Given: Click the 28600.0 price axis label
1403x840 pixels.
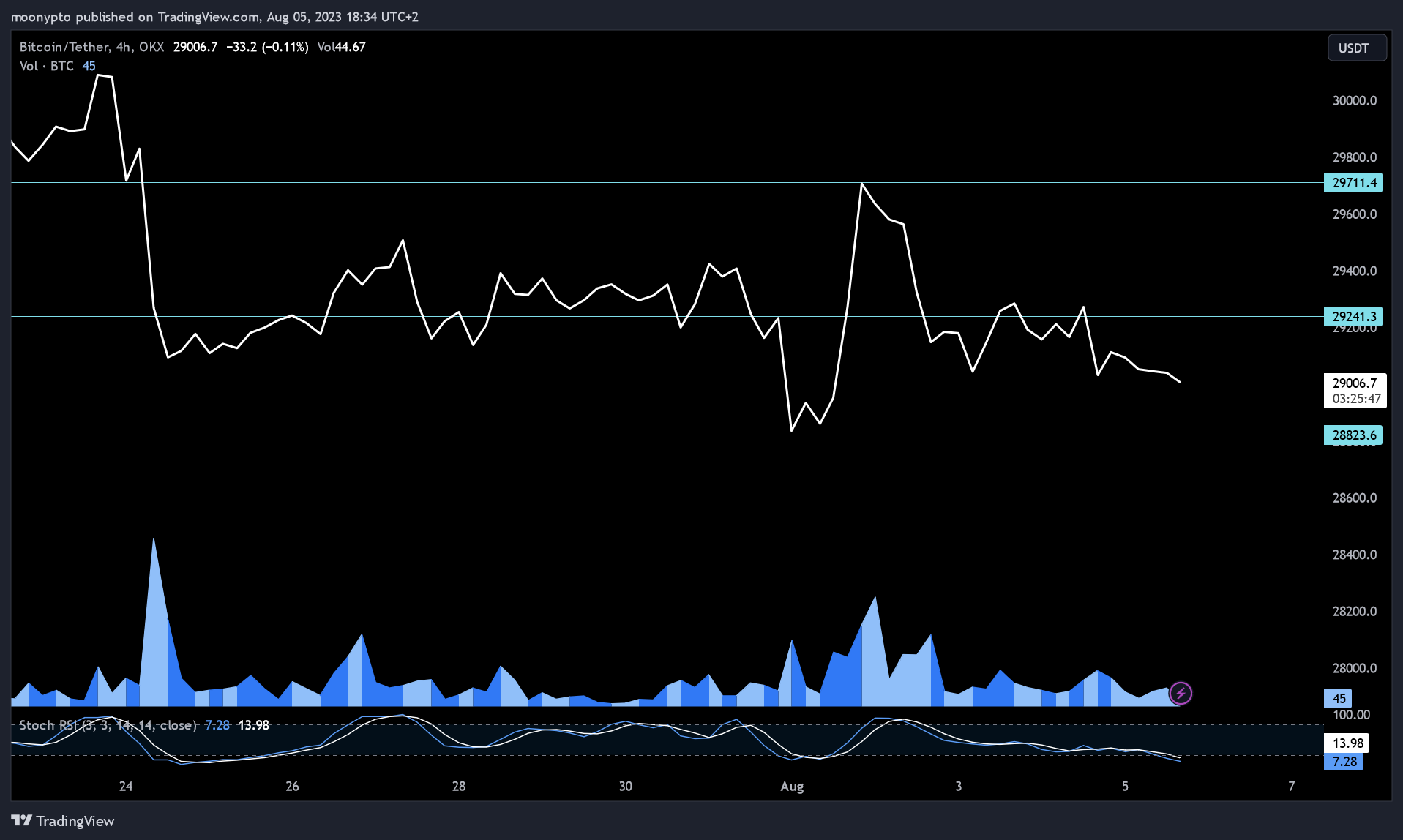Looking at the screenshot, I should tap(1355, 498).
